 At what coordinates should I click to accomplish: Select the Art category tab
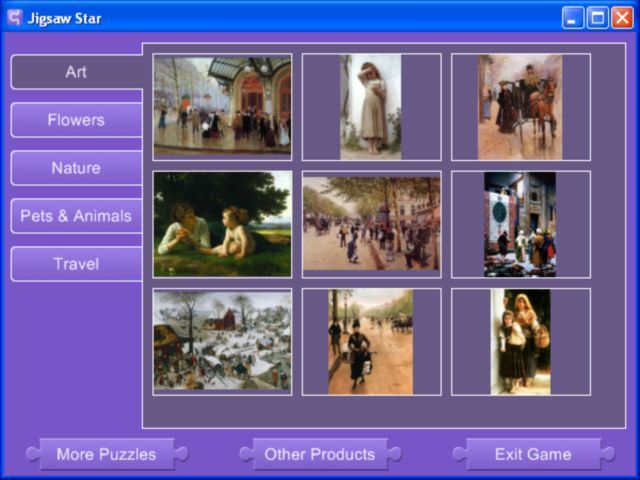[76, 72]
